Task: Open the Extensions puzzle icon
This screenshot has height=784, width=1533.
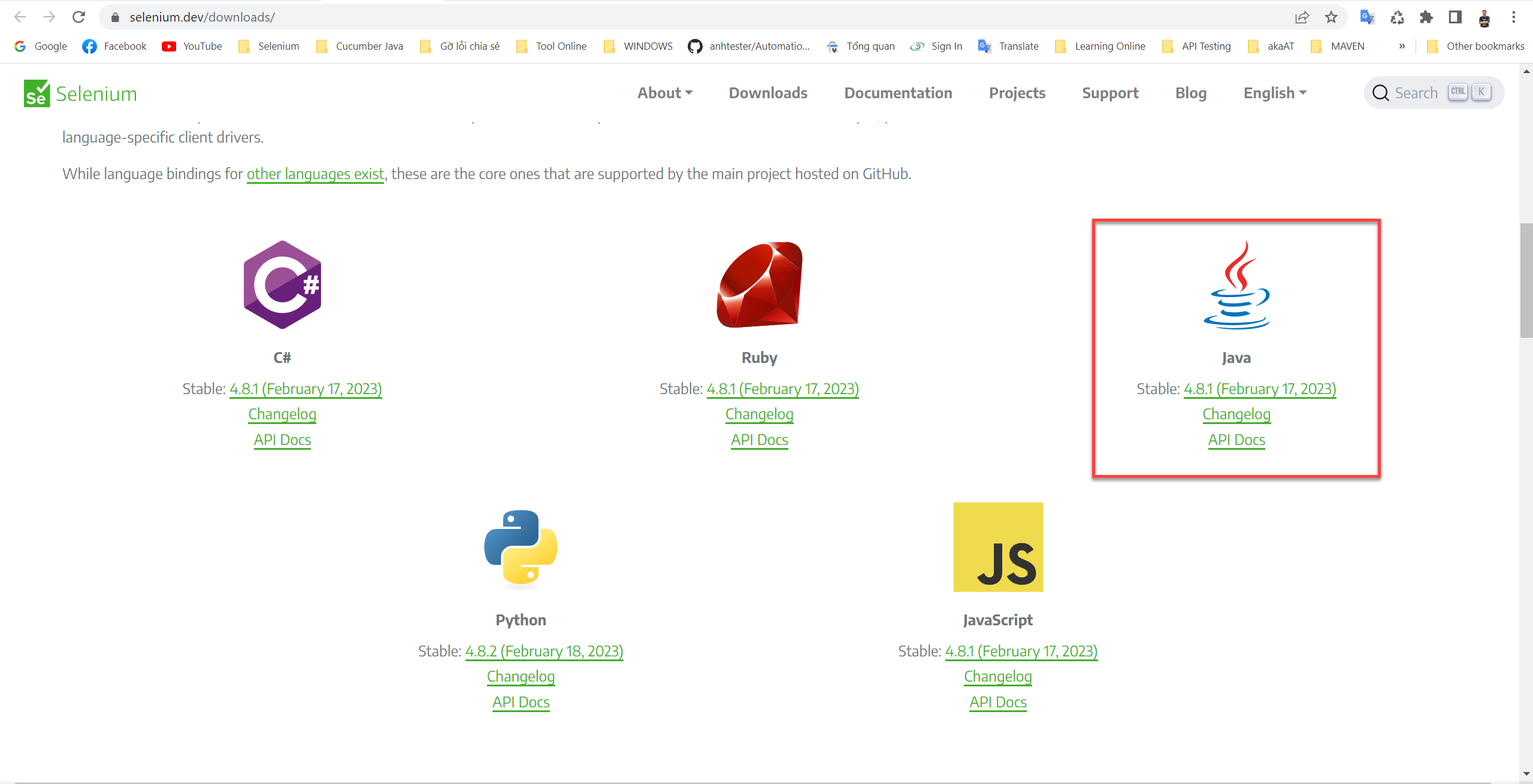Action: click(x=1426, y=17)
